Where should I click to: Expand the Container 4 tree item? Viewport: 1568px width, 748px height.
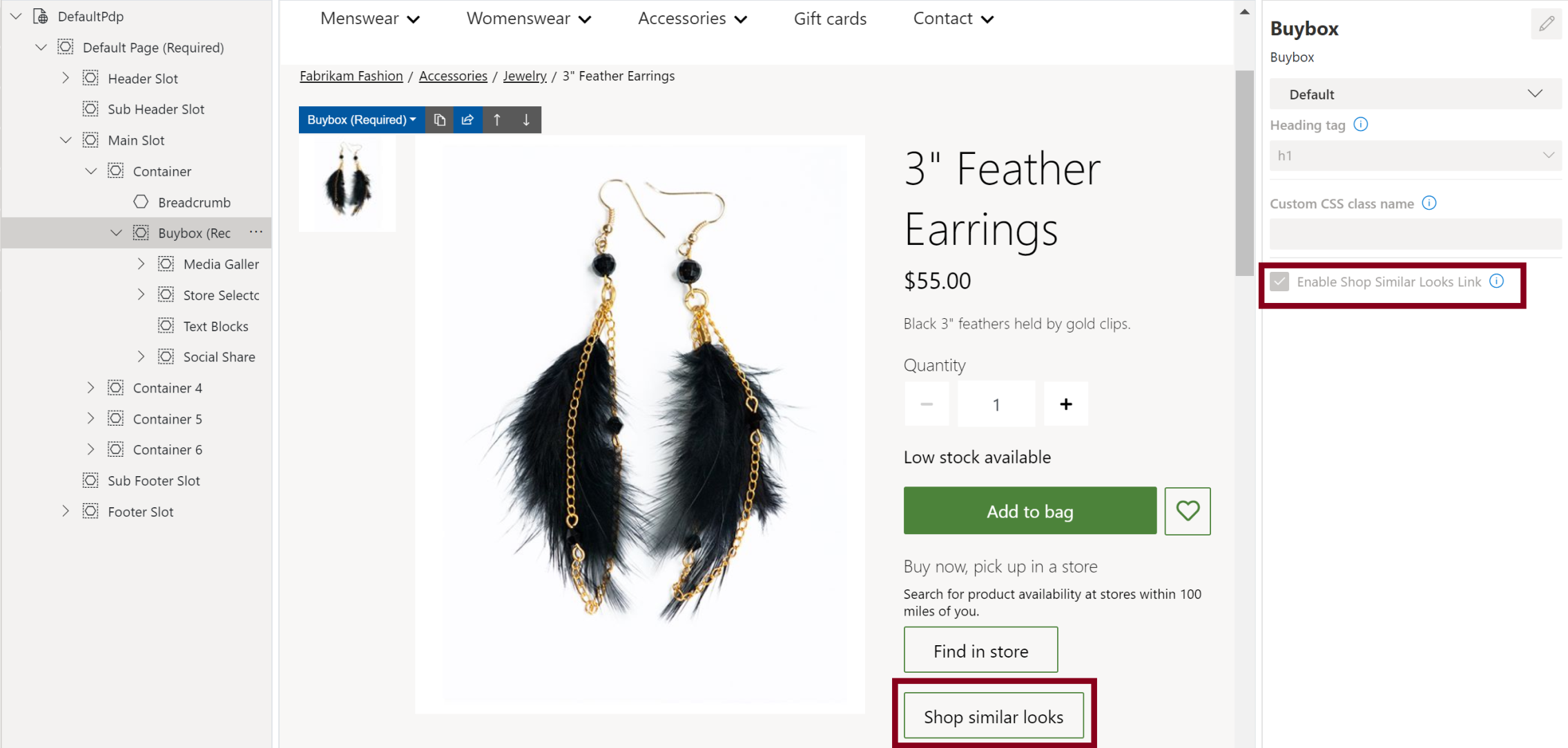click(91, 387)
